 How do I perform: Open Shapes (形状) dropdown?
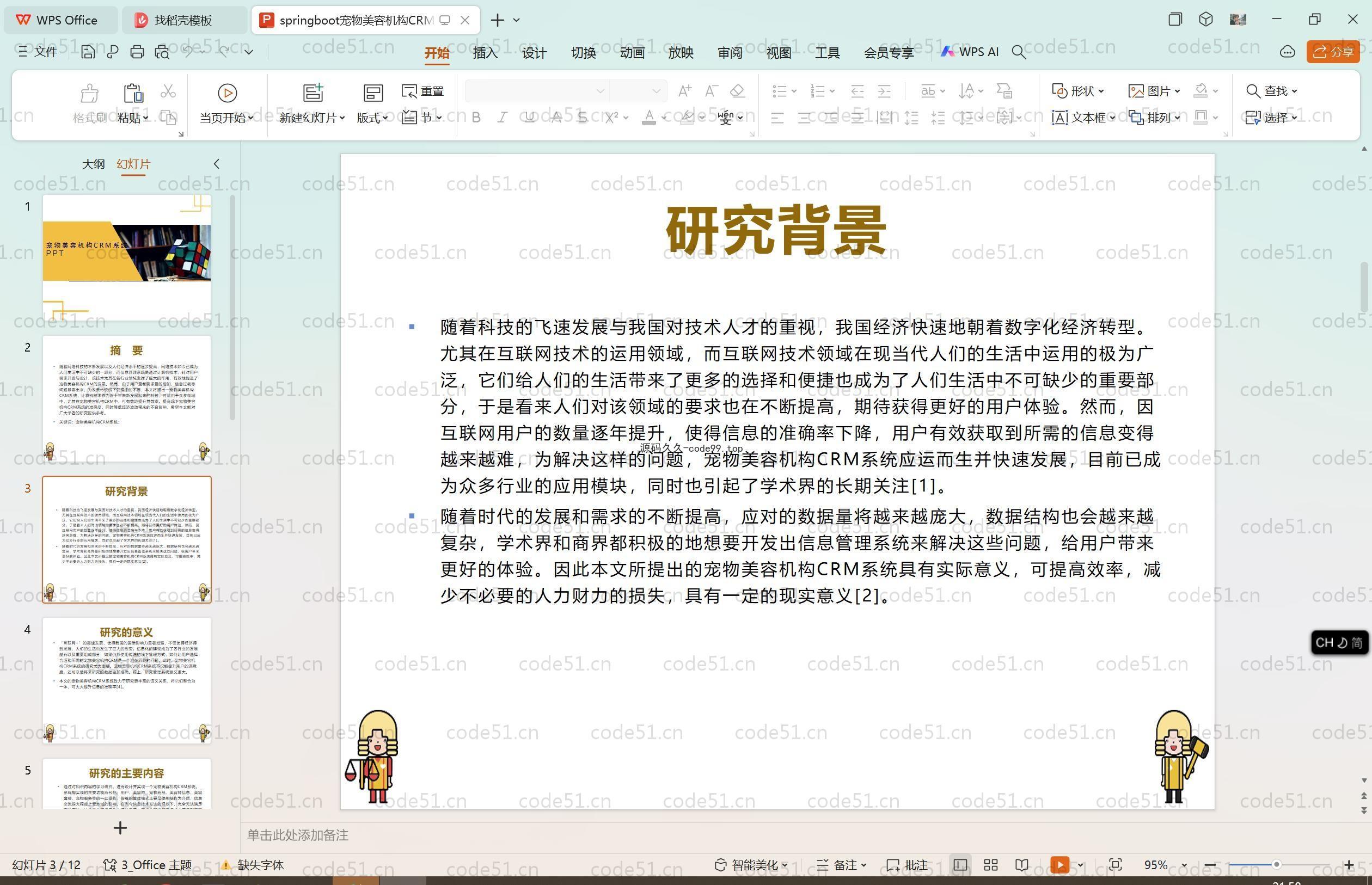click(1077, 91)
